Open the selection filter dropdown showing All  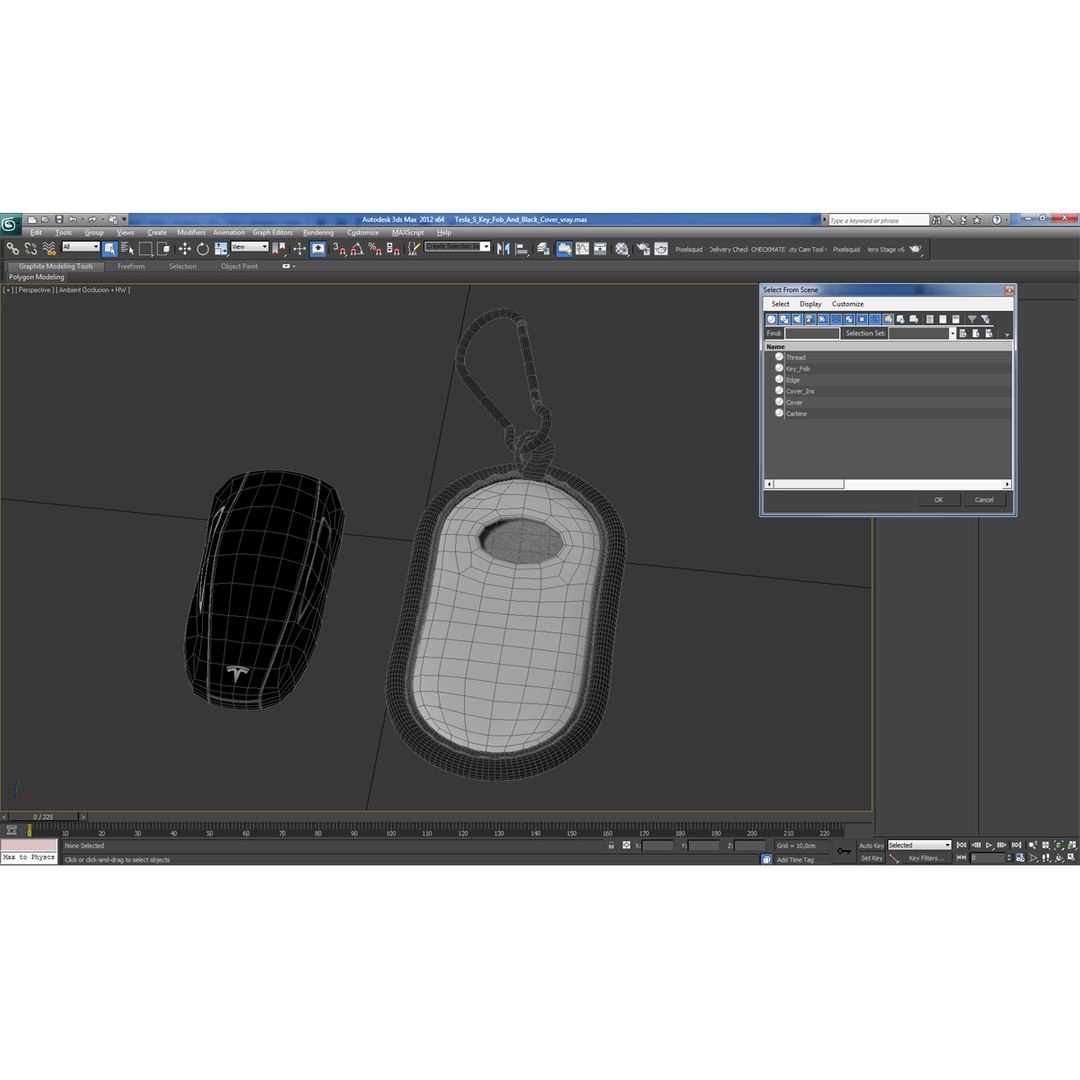81,247
